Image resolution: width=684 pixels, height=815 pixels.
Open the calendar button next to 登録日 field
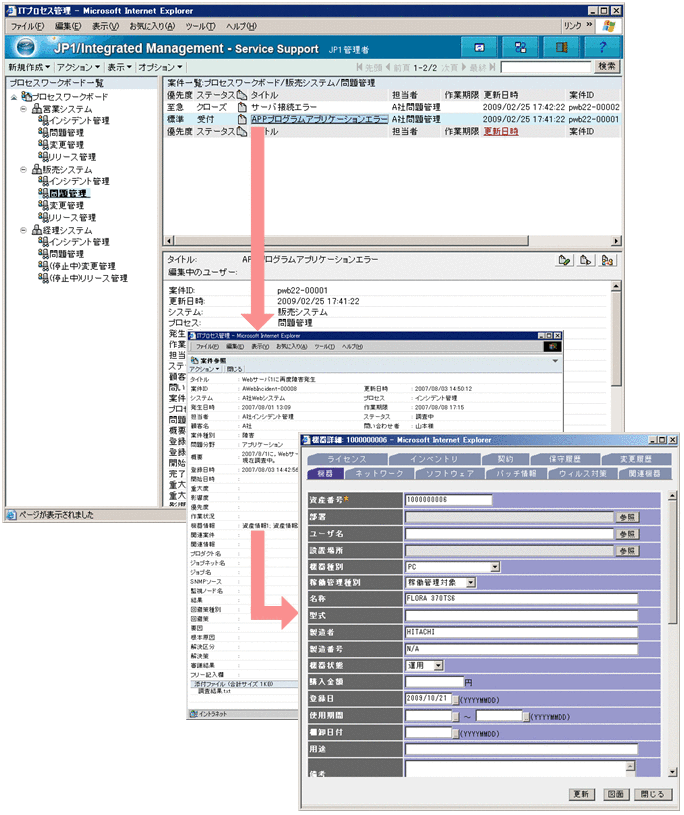point(456,700)
